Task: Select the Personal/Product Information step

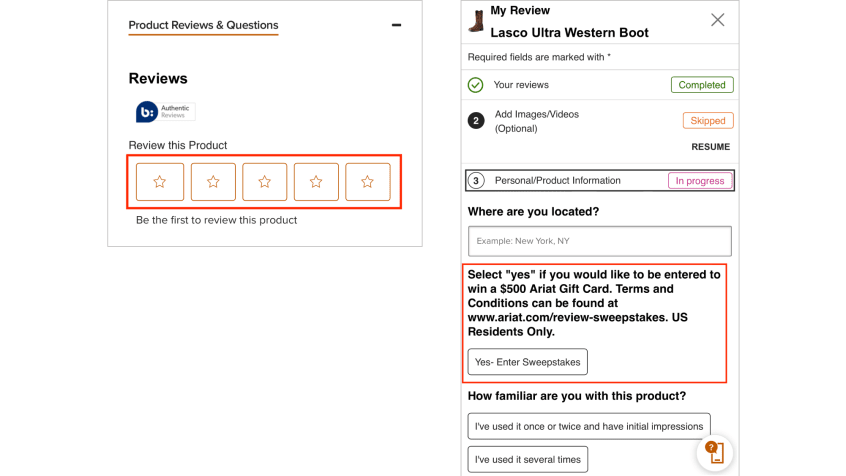Action: click(599, 180)
